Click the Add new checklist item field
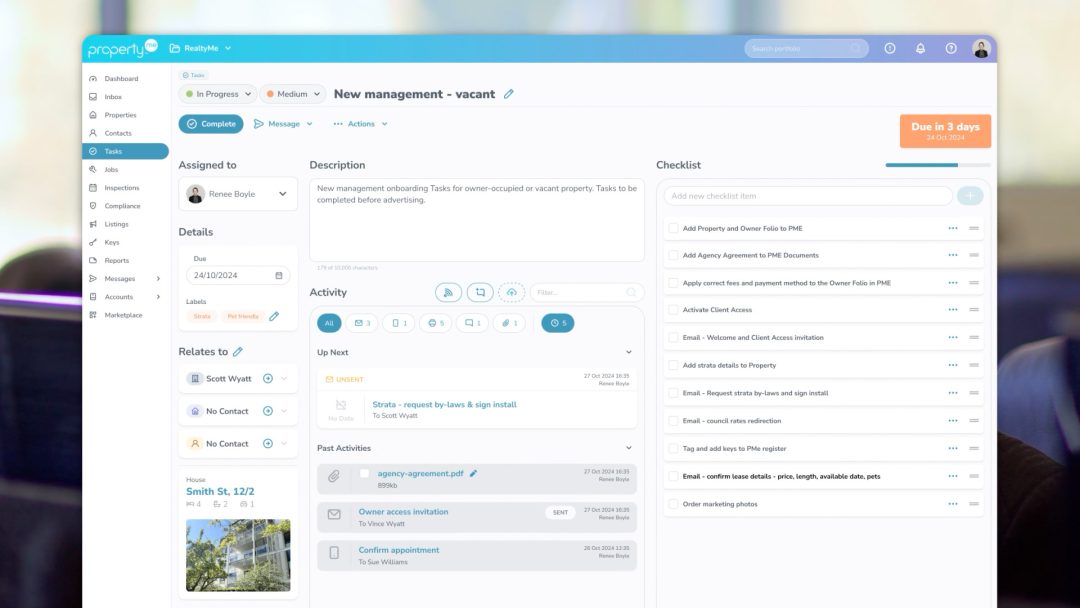This screenshot has height=608, width=1080. pos(808,196)
